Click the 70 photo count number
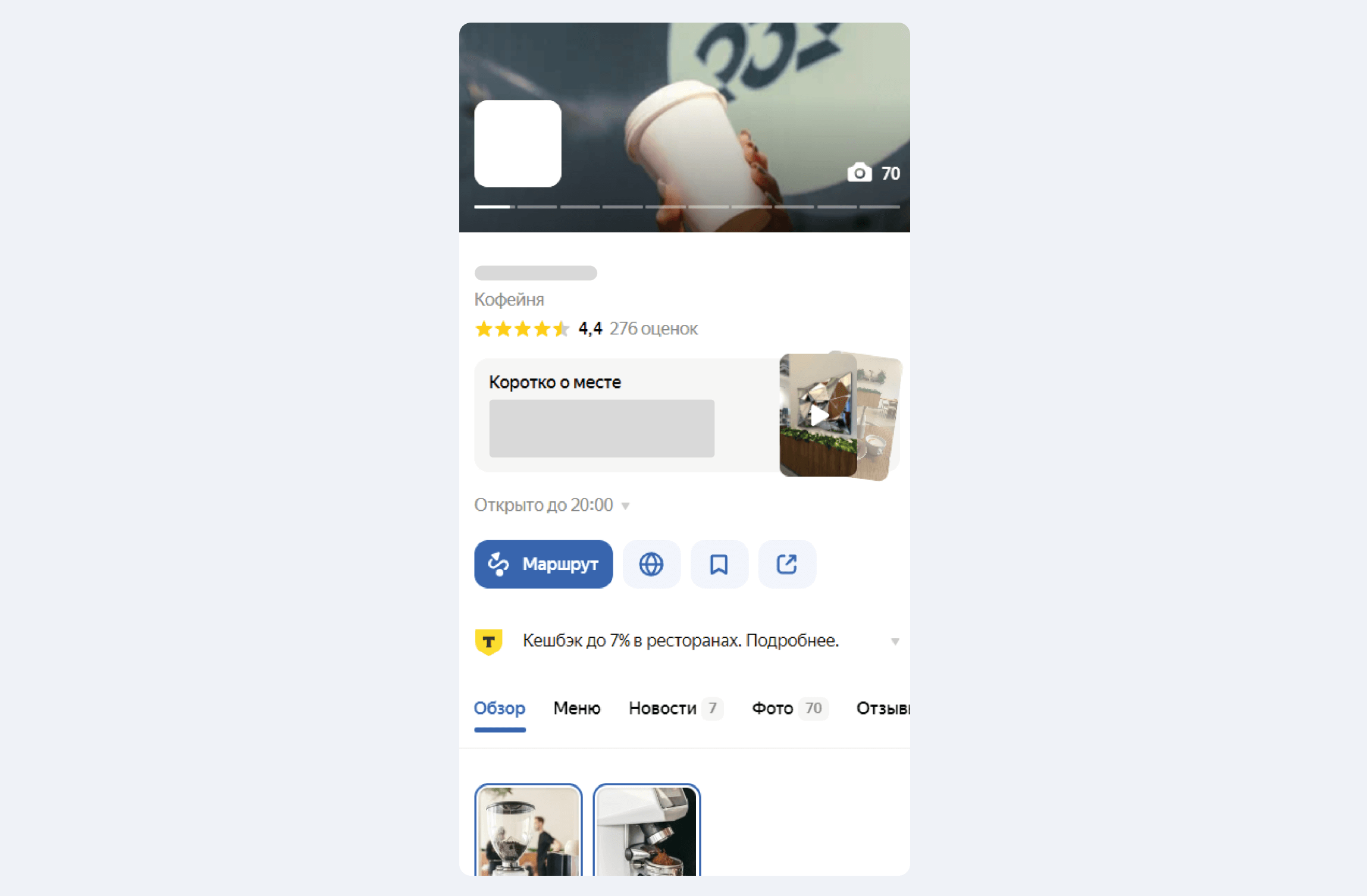The height and width of the screenshot is (896, 1367). coord(891,173)
